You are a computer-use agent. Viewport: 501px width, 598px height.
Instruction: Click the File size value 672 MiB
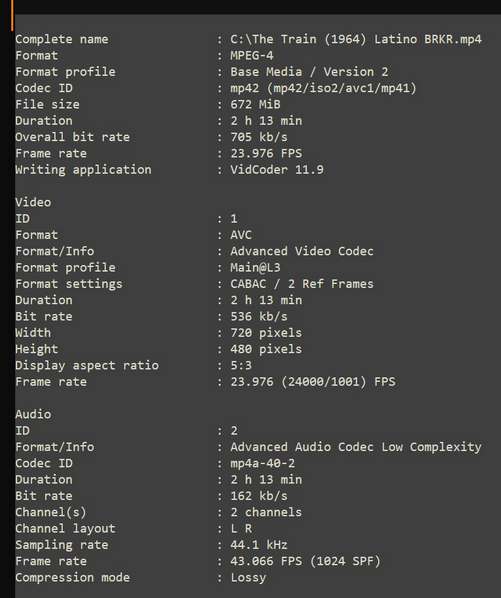[x=255, y=104]
